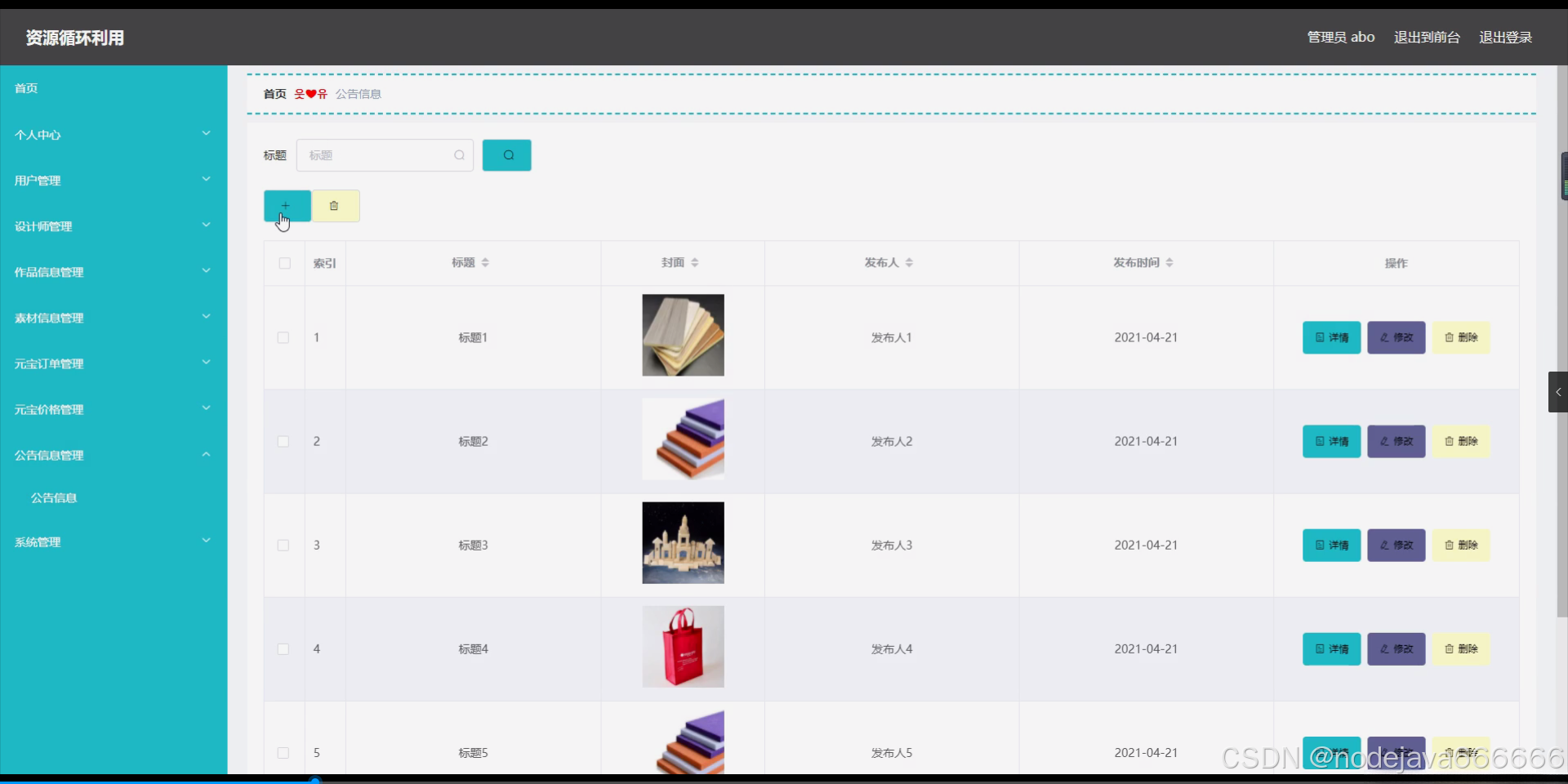Open the red tote bag cover of 标题4
Image resolution: width=1568 pixels, height=784 pixels.
pos(683,646)
